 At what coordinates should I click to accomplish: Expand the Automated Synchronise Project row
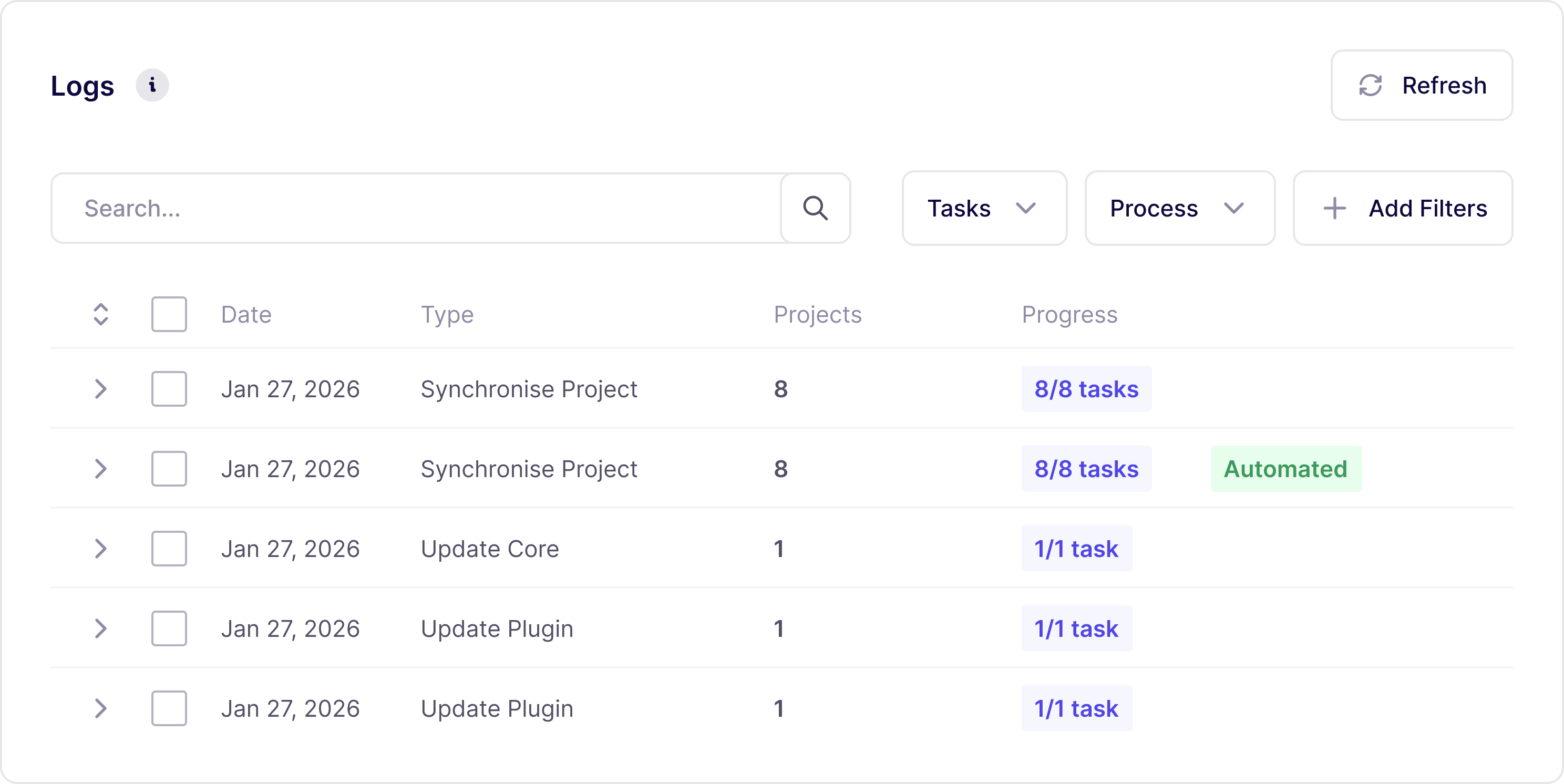[x=101, y=469]
